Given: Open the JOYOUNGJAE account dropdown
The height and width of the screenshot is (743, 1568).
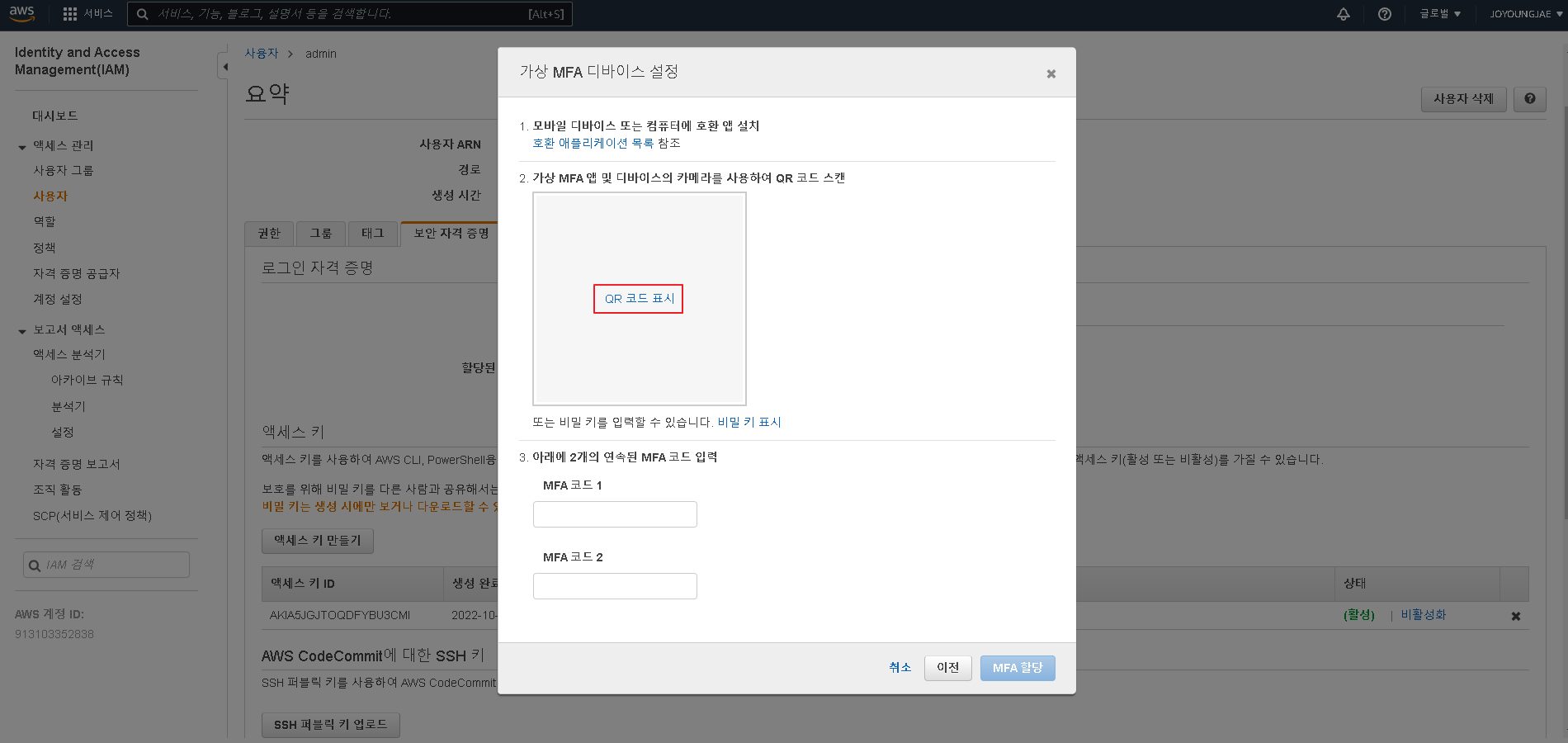Looking at the screenshot, I should pos(1526,14).
